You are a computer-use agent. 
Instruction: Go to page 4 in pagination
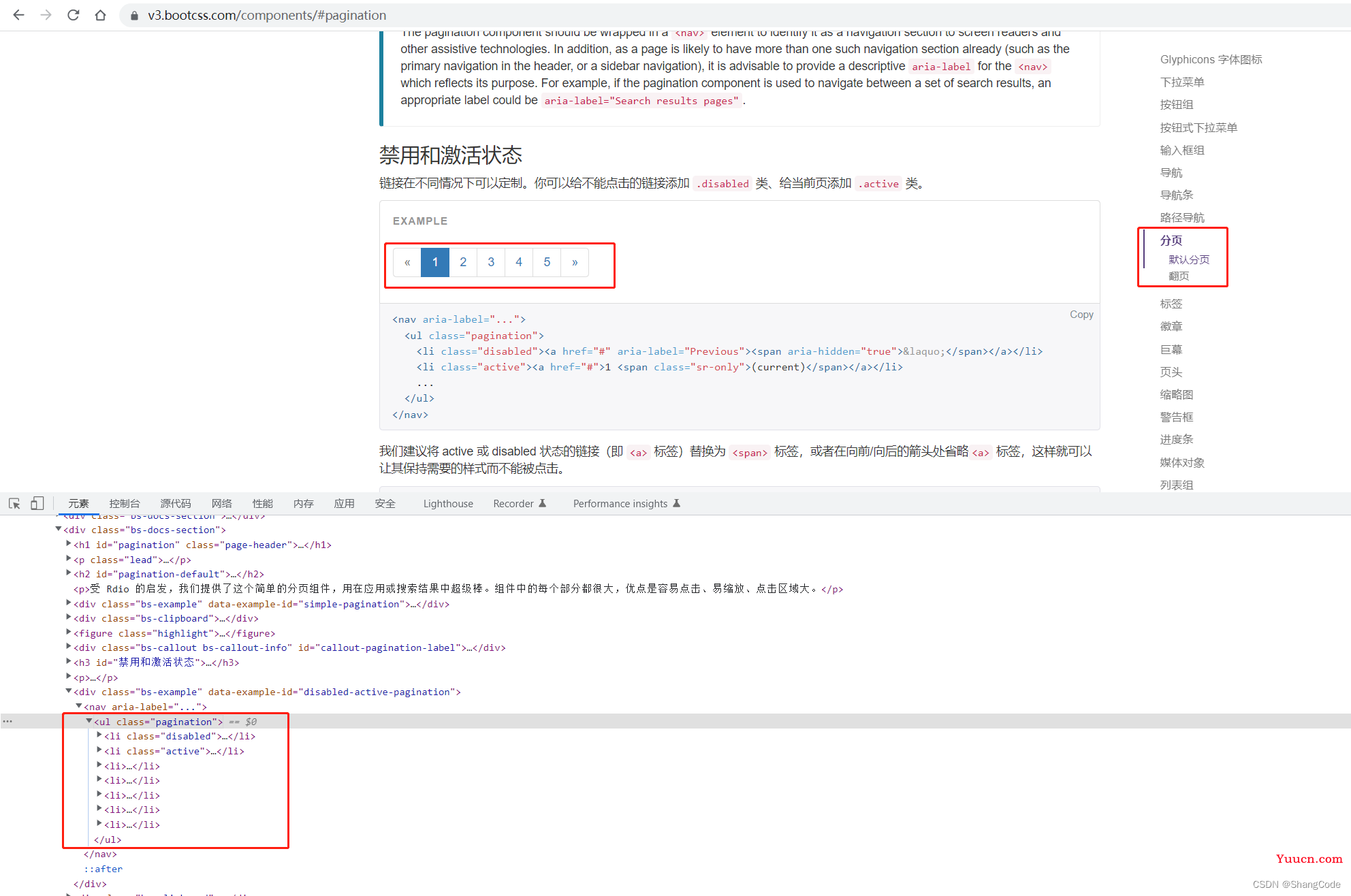[x=519, y=262]
